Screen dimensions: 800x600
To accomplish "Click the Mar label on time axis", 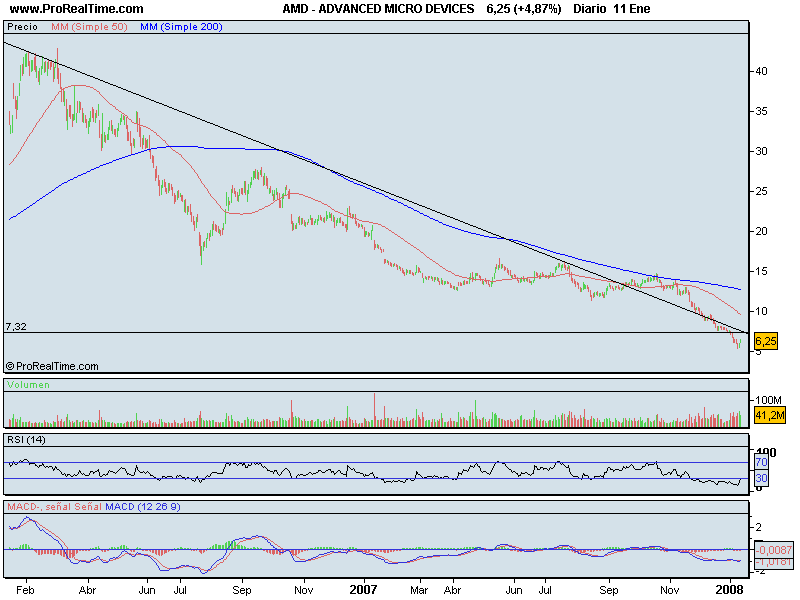I will [x=419, y=590].
